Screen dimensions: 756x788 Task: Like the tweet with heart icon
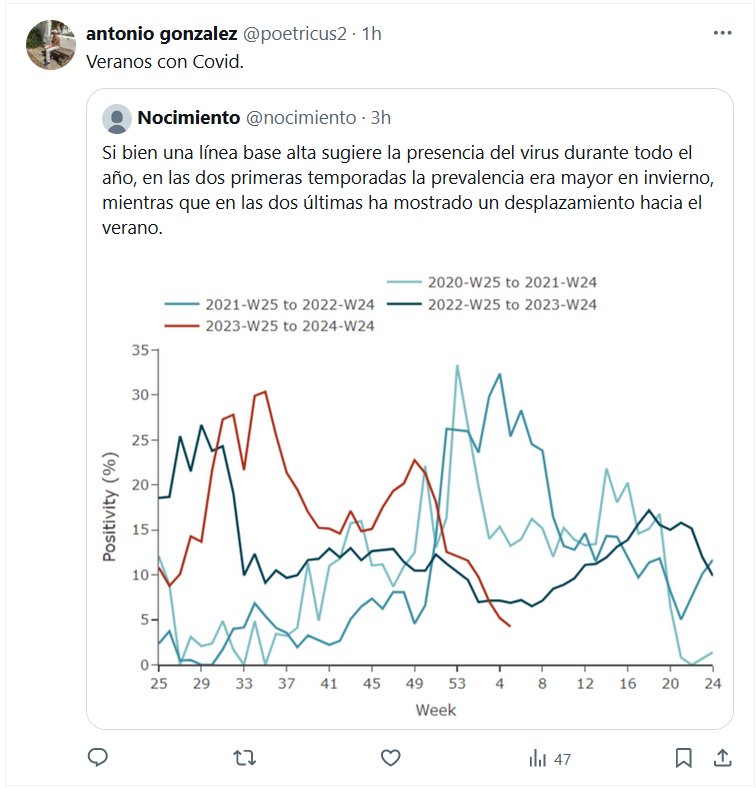pos(391,759)
